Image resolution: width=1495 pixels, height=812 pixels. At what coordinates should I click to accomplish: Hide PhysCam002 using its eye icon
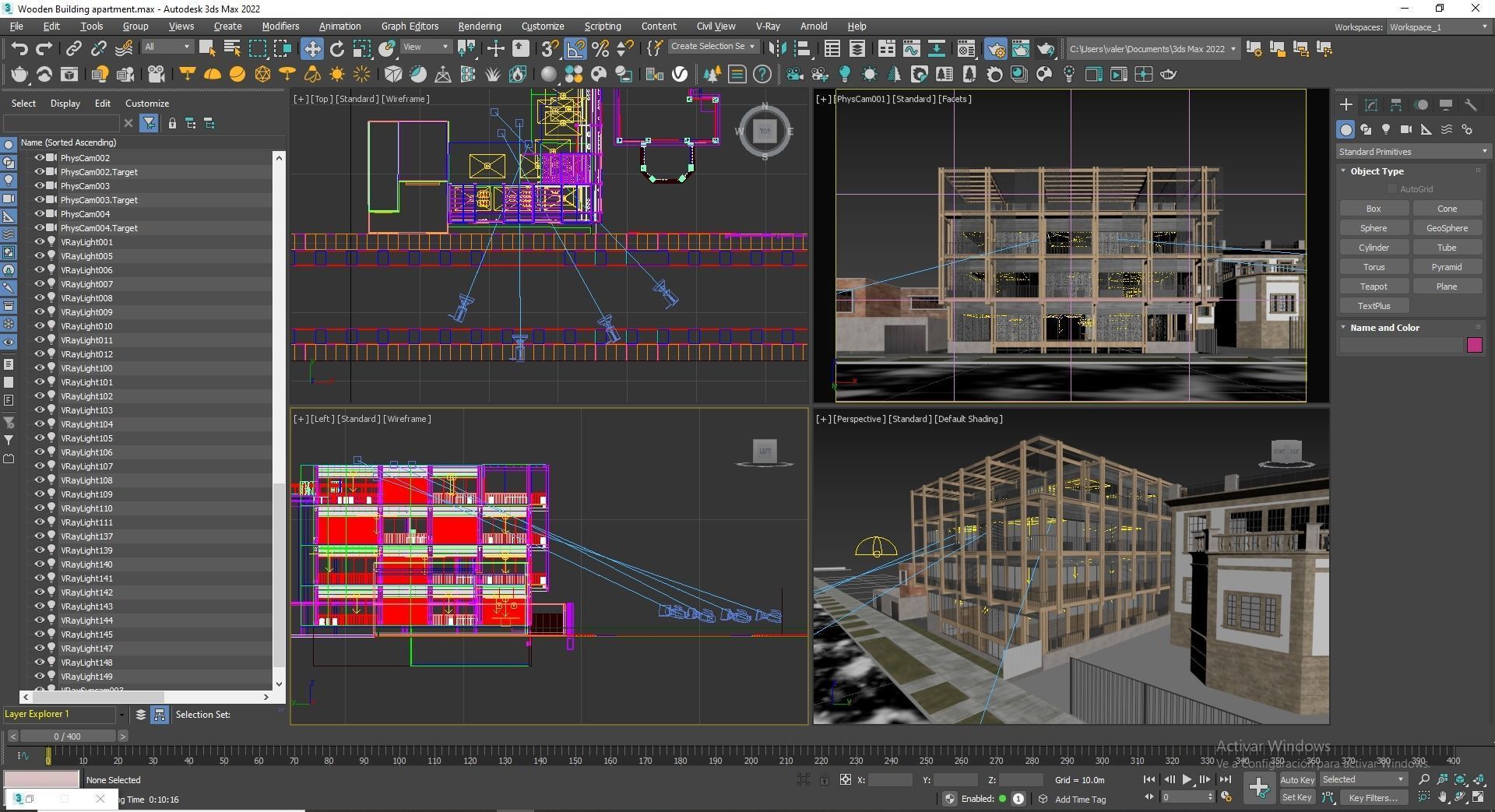pyautogui.click(x=39, y=158)
